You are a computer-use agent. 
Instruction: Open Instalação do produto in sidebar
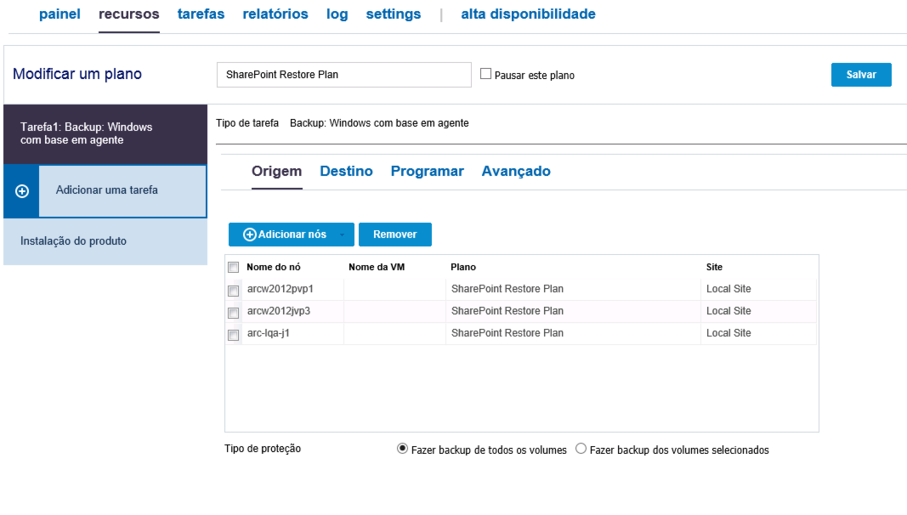coord(105,241)
